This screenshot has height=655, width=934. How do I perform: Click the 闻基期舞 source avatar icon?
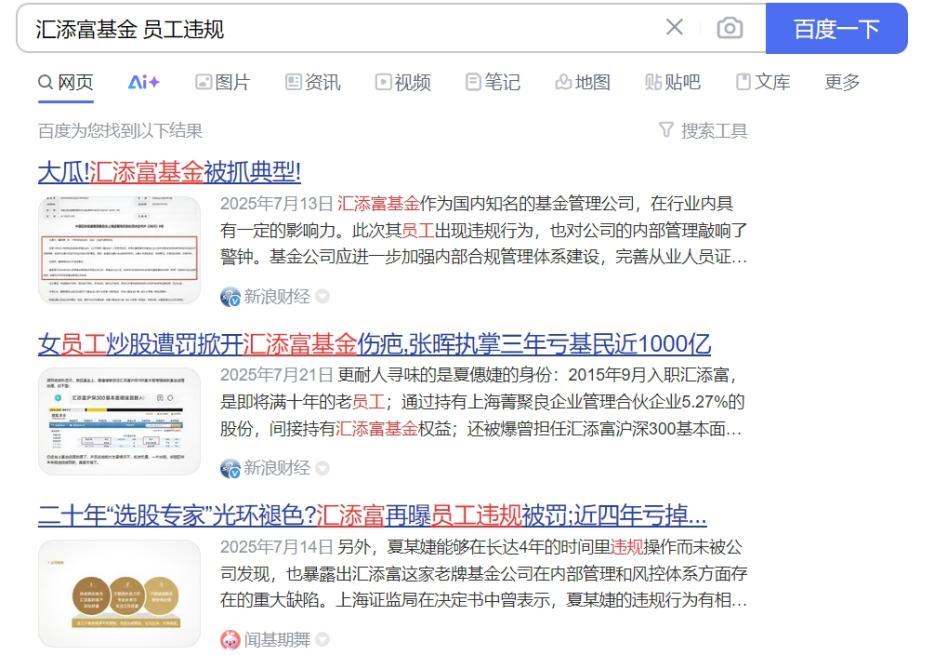(230, 639)
